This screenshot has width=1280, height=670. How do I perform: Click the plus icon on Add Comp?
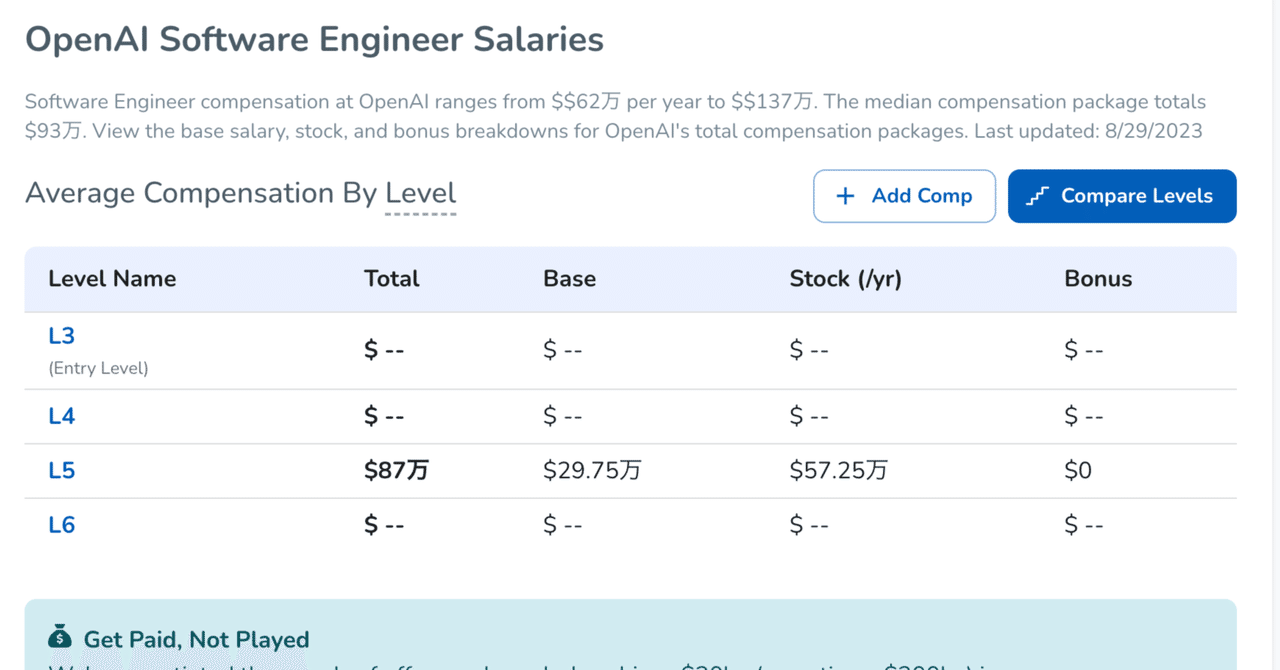click(845, 196)
